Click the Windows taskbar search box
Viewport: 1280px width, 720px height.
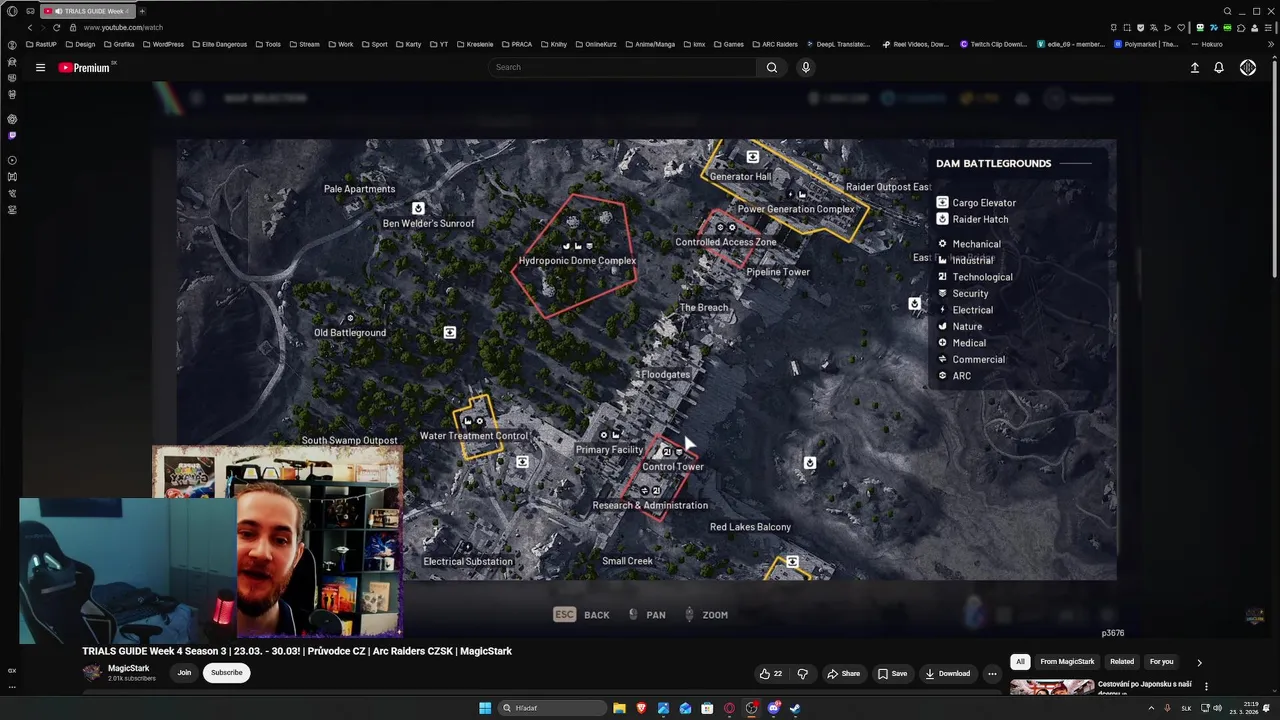[x=553, y=708]
